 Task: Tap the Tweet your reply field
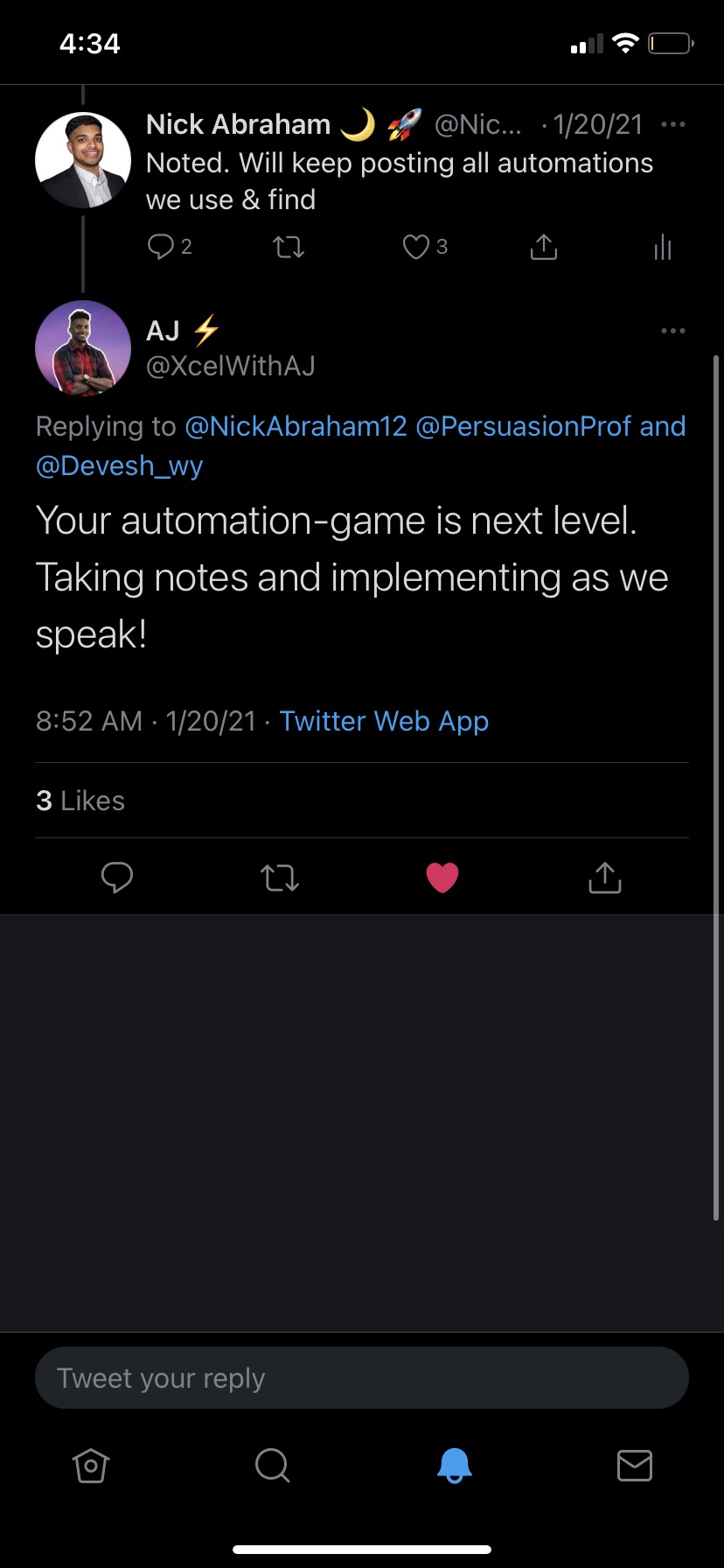pyautogui.click(x=362, y=1378)
